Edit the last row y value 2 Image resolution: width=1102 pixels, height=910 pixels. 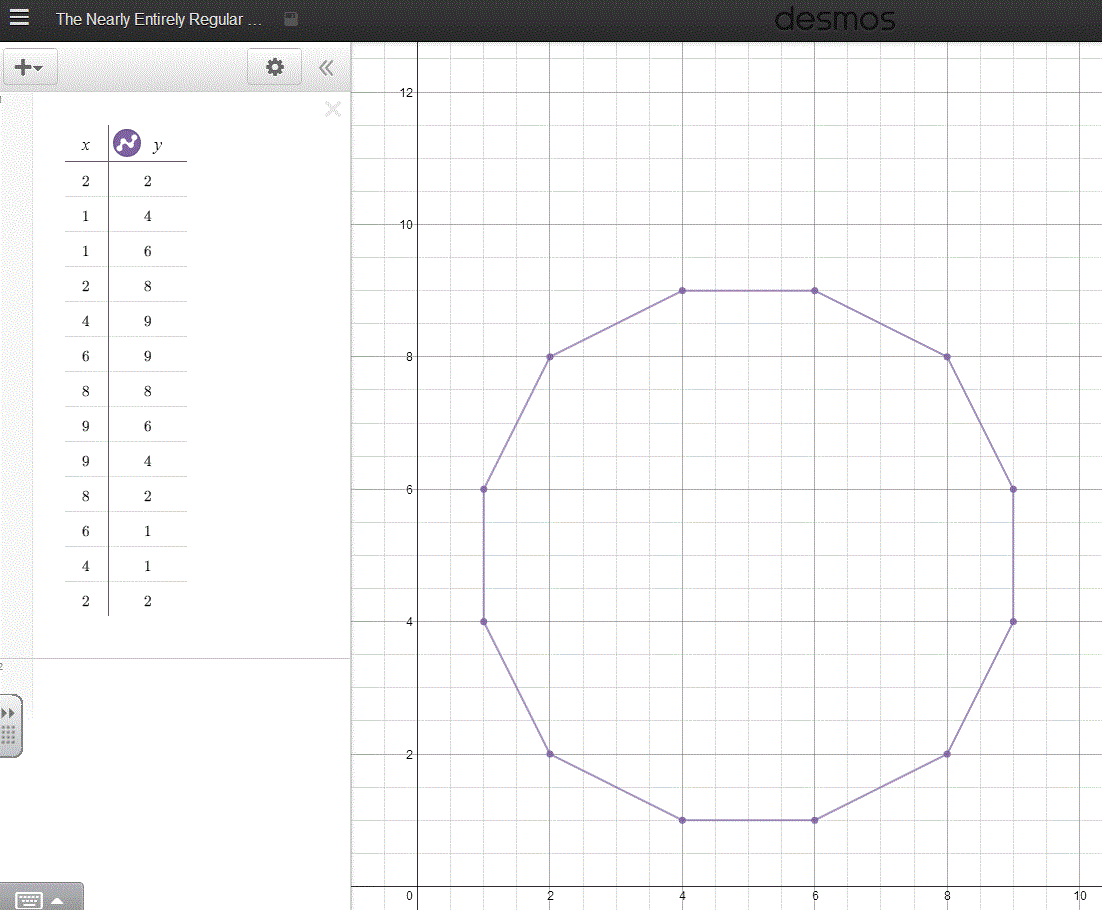tap(148, 602)
